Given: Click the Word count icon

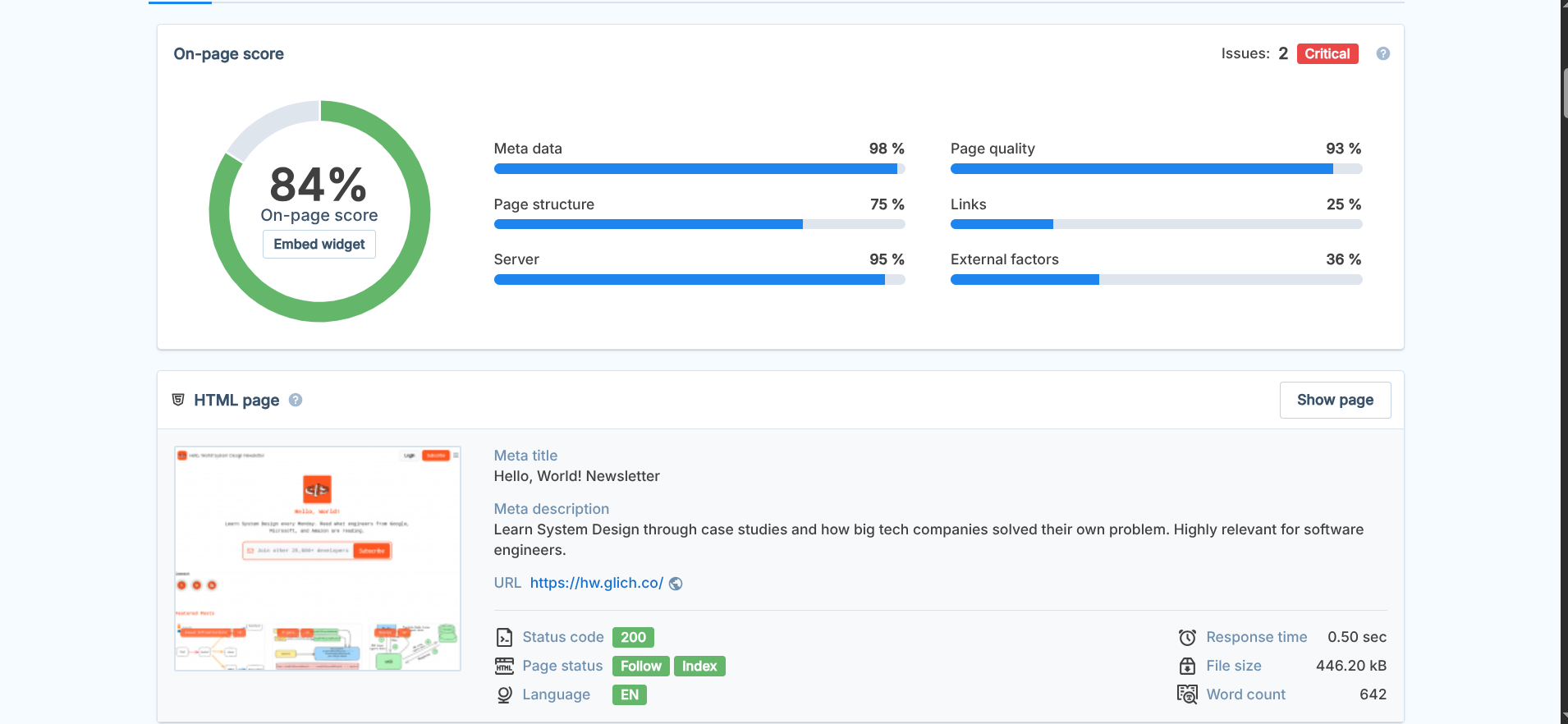Looking at the screenshot, I should point(1187,694).
